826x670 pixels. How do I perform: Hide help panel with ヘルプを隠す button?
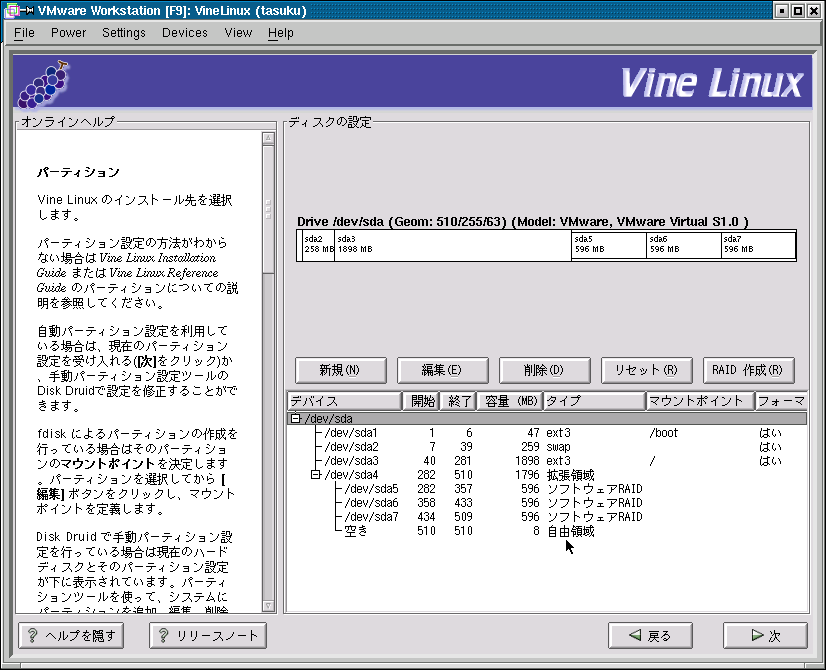74,636
